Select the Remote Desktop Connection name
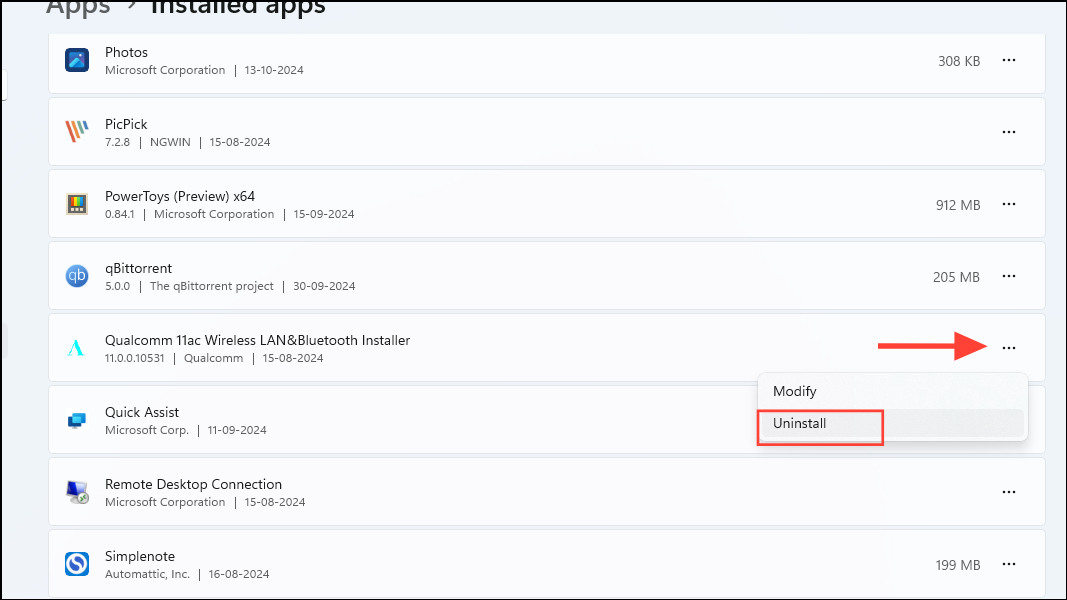This screenshot has width=1067, height=600. coord(193,484)
